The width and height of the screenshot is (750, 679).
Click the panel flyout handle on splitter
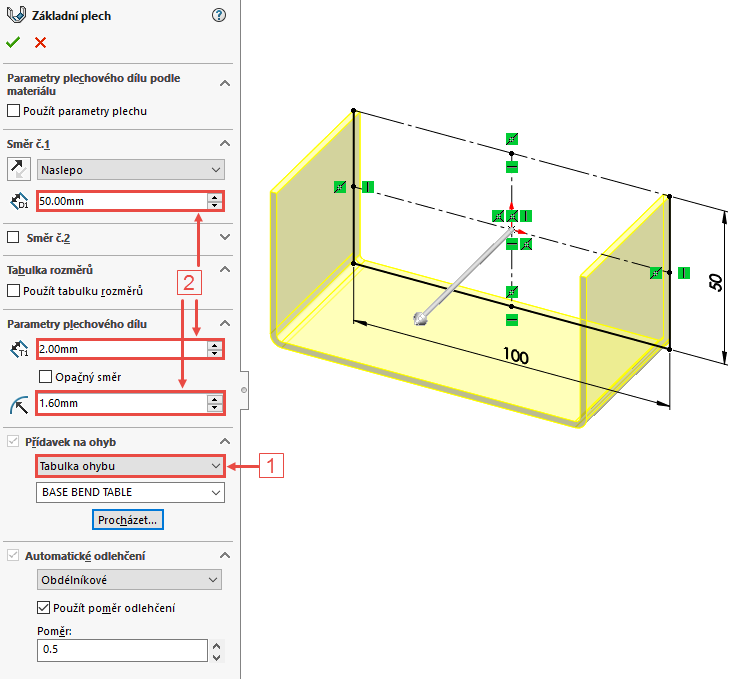click(244, 390)
